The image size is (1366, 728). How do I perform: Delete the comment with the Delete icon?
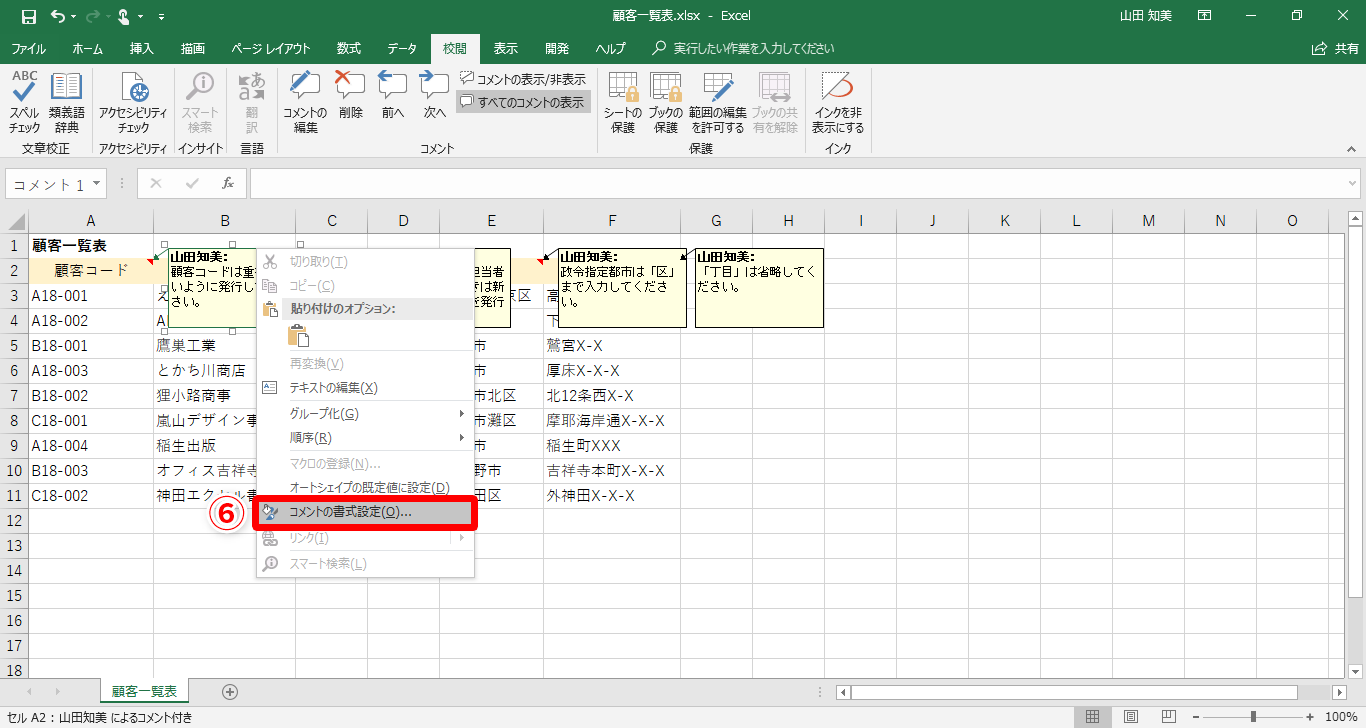[x=350, y=96]
